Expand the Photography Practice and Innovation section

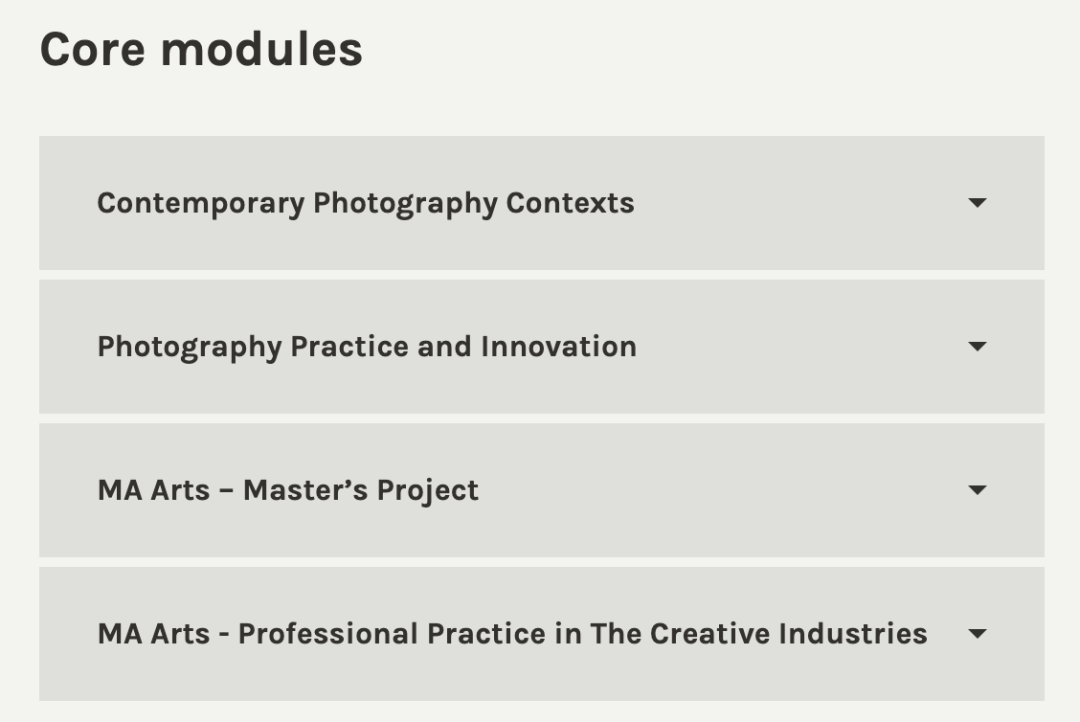(541, 347)
